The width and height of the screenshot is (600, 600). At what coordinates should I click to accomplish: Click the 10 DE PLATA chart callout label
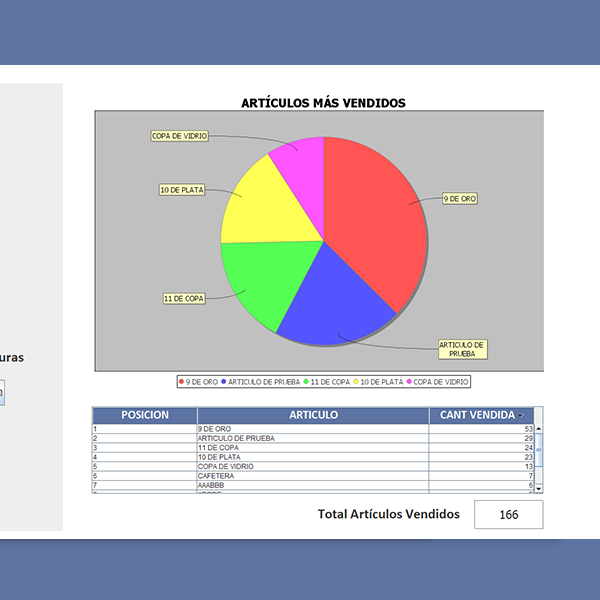[x=182, y=189]
